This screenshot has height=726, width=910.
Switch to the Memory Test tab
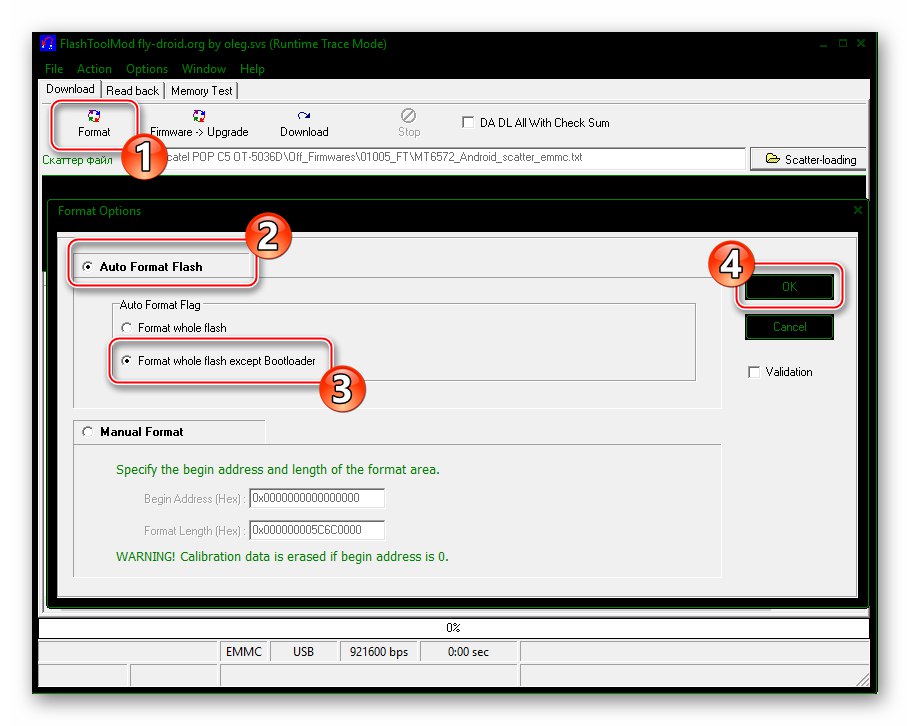[201, 91]
